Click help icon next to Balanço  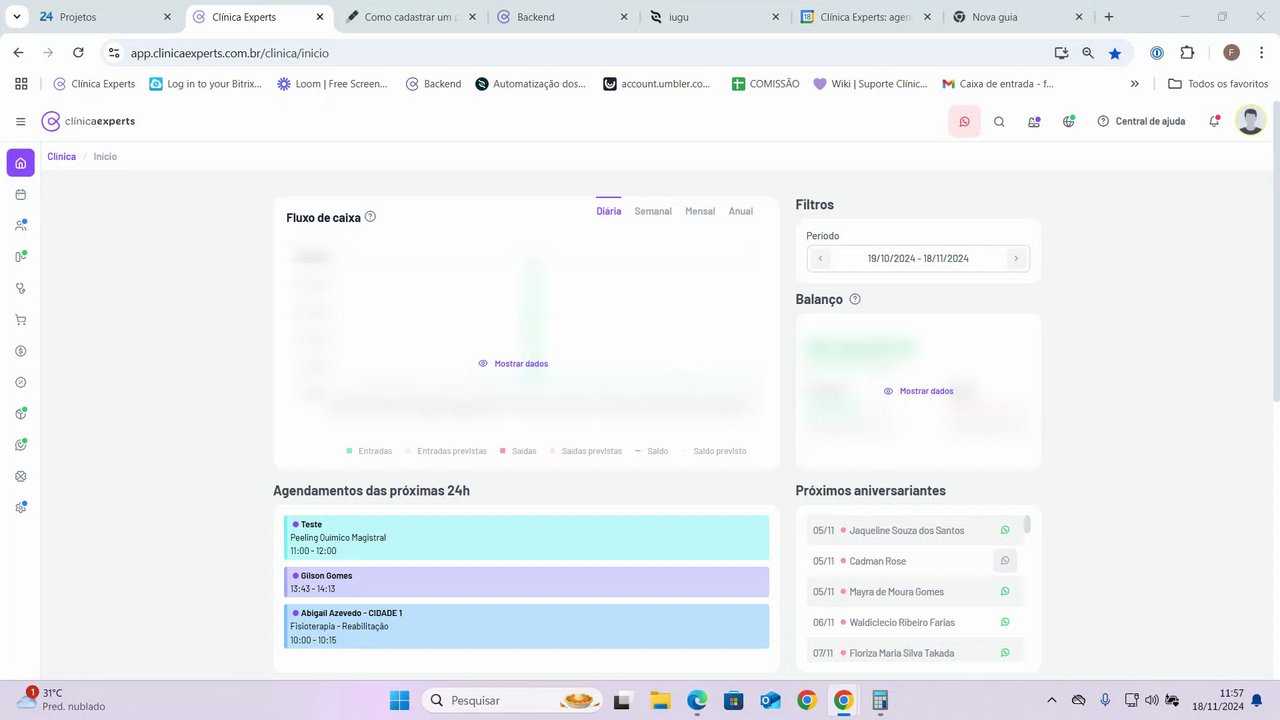[x=855, y=299]
